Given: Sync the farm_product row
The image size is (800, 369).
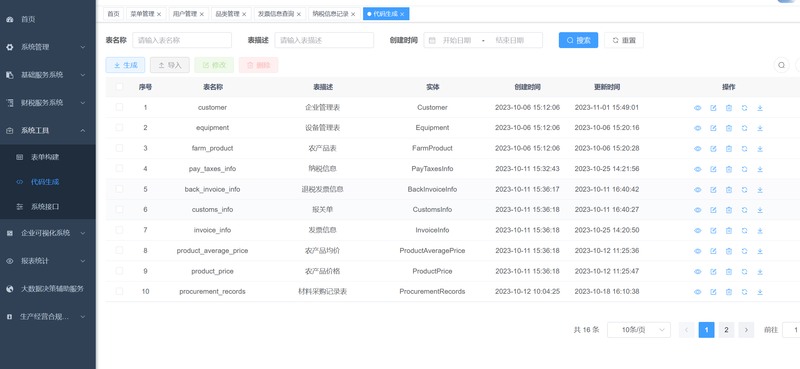Looking at the screenshot, I should coord(744,149).
